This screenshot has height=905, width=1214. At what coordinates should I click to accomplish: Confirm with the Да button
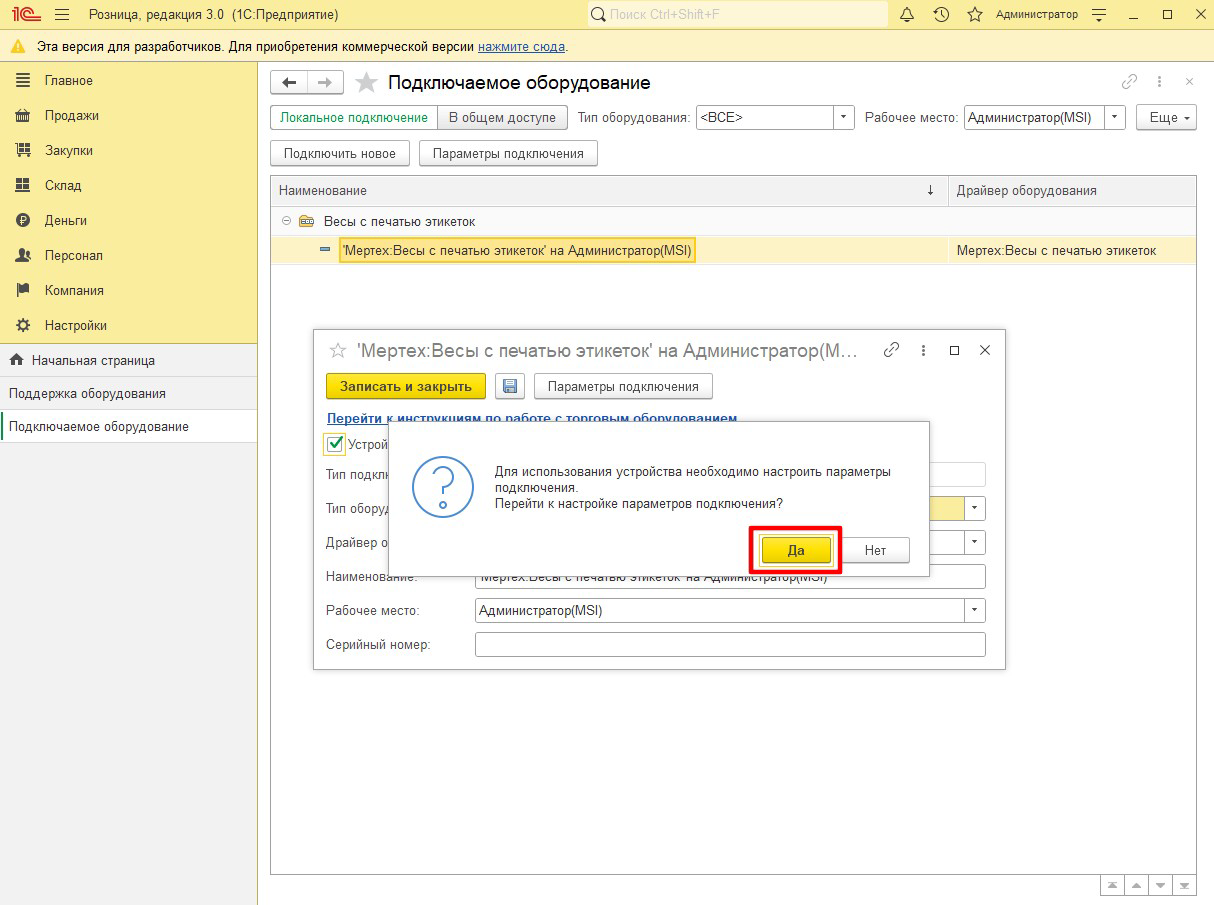[796, 551]
